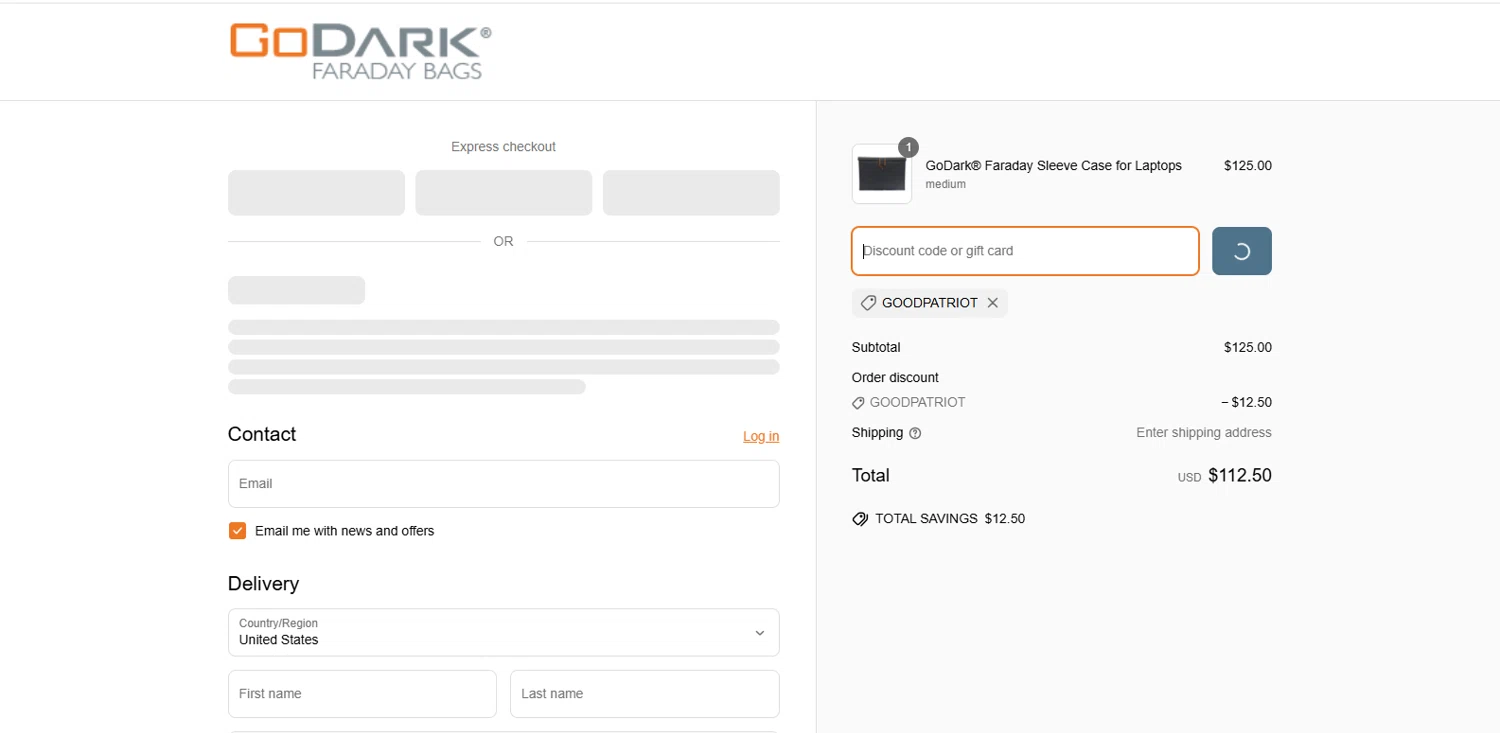Screen dimensions: 1500x733
Task: Click the Total Savings tag icon
Action: click(860, 519)
